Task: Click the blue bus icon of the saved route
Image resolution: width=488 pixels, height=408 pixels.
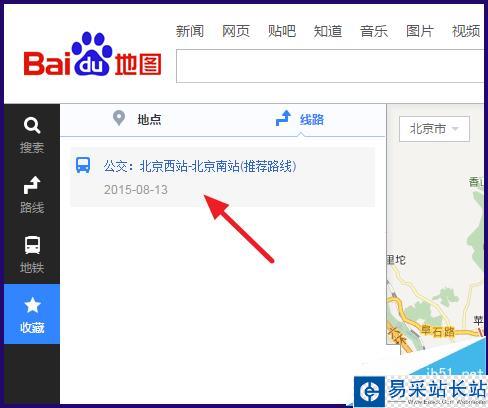Action: coord(83,165)
